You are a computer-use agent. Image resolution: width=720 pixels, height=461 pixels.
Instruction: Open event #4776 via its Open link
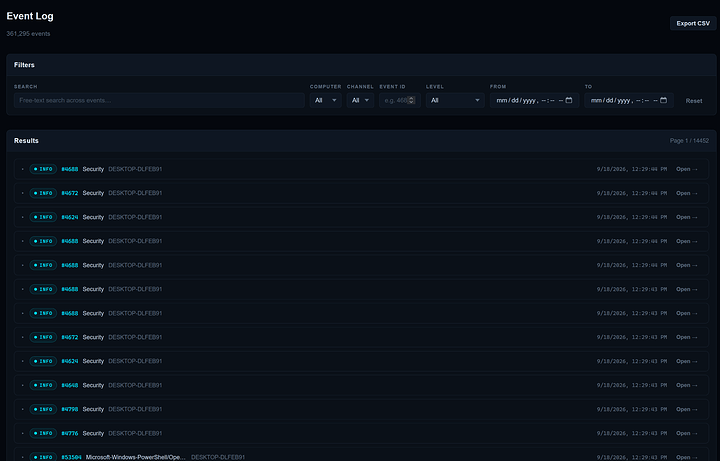(x=686, y=433)
